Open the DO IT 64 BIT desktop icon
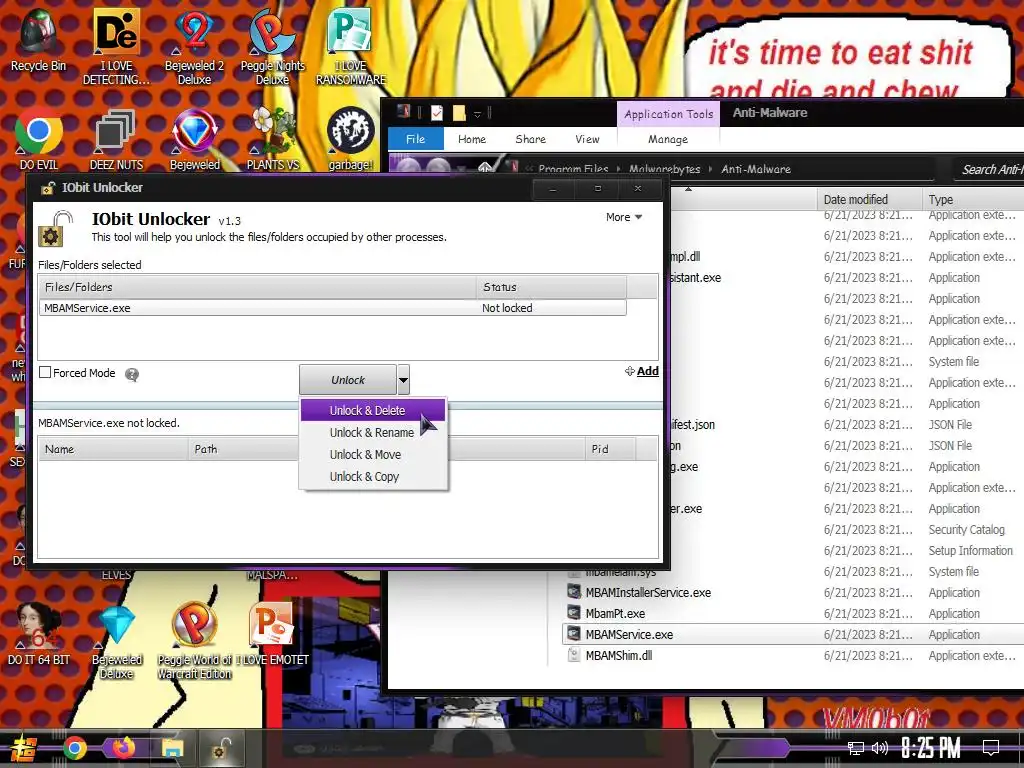 [39, 633]
